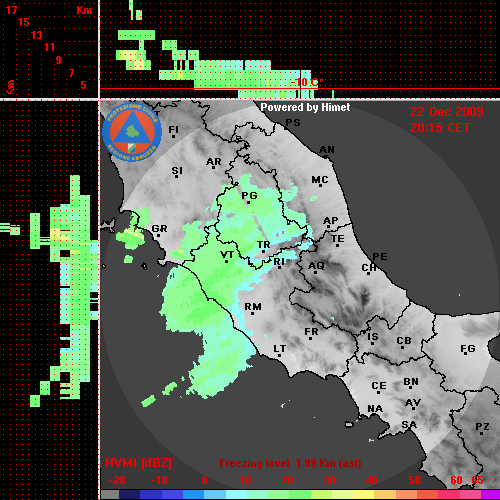Select the gray segment of the color bar
The image size is (500, 500).
(x=110, y=495)
